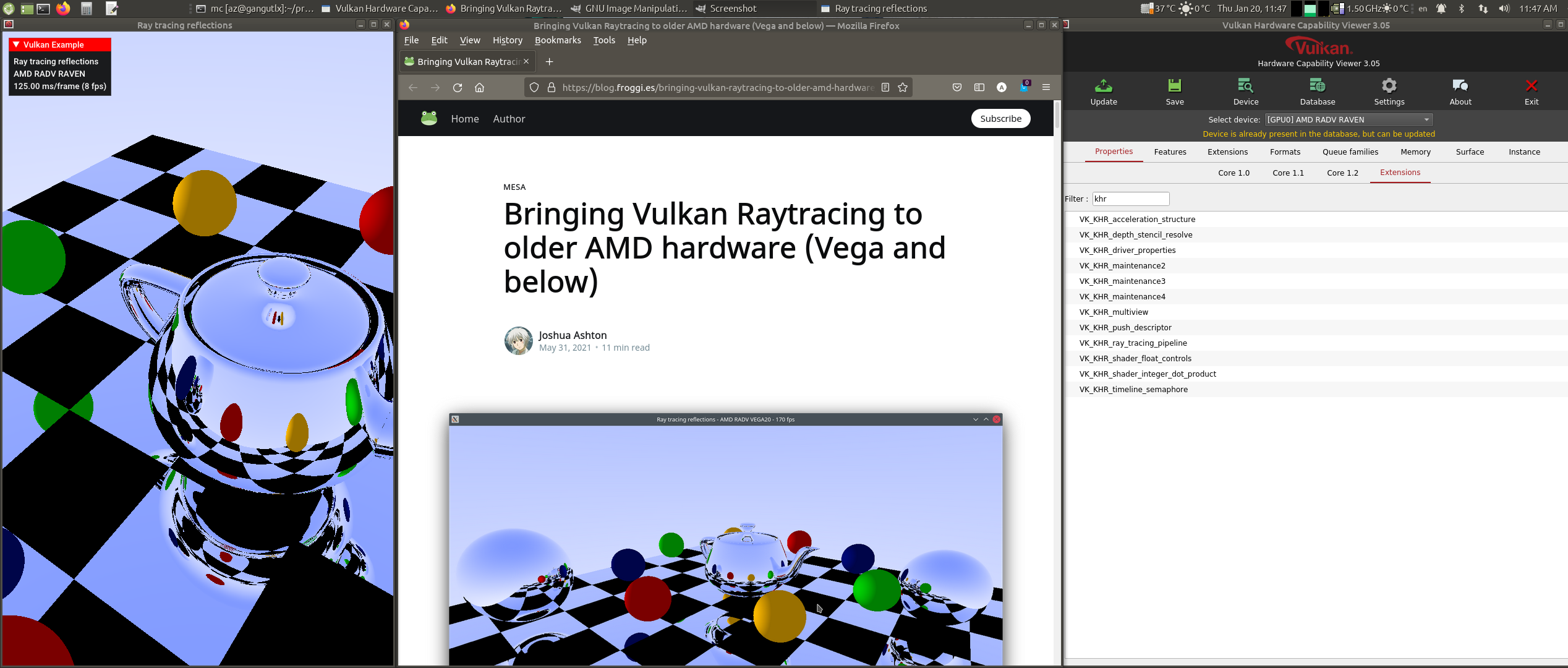Open the Help menu in Firefox
The image size is (1568, 668).
point(637,40)
